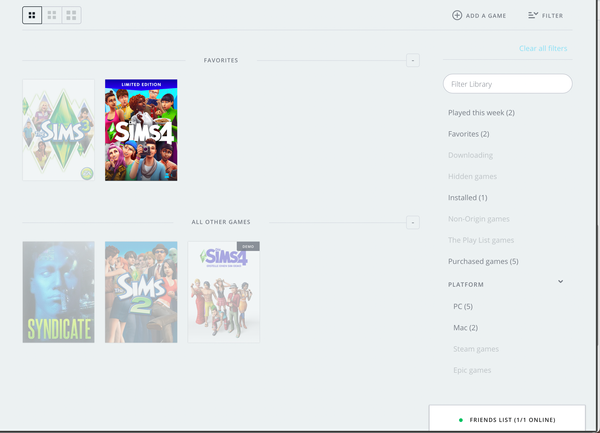Collapse the All Other Games section
The width and height of the screenshot is (600, 433).
[x=412, y=222]
